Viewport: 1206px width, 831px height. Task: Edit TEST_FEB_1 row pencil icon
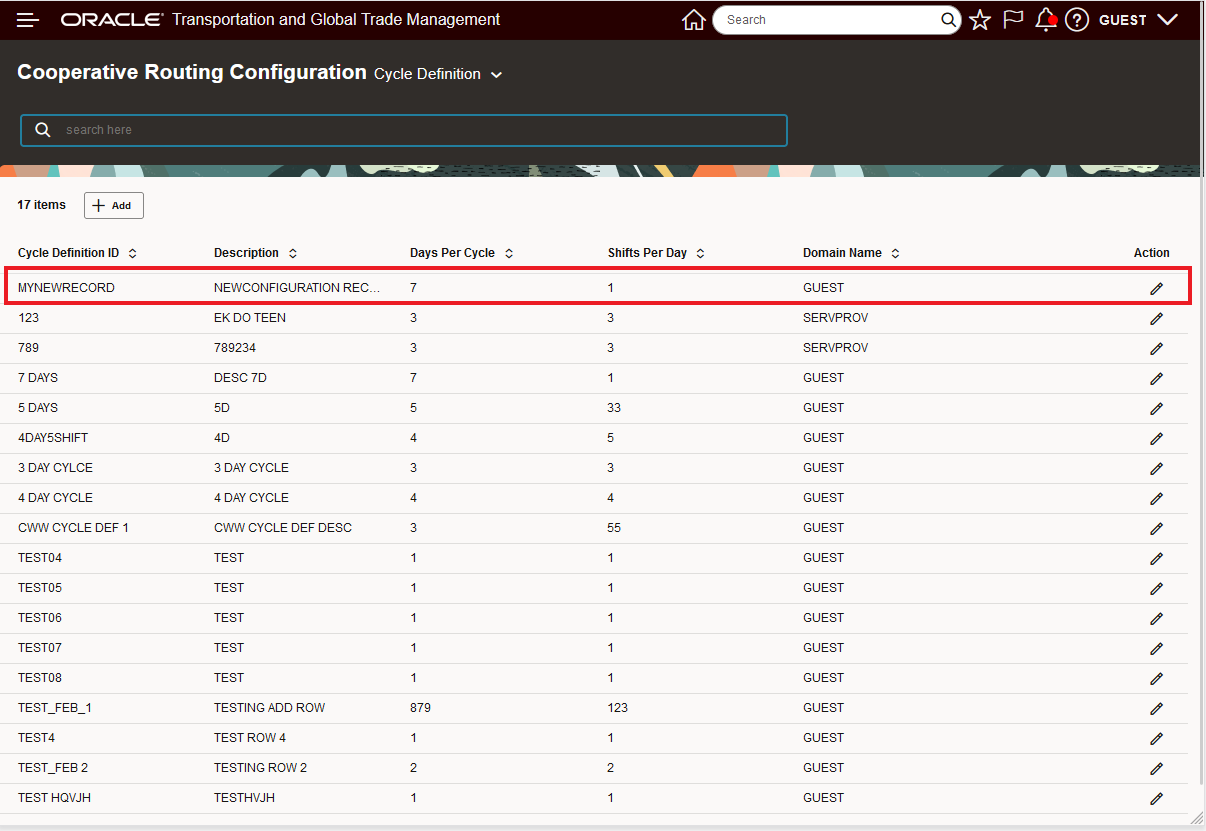coord(1157,708)
